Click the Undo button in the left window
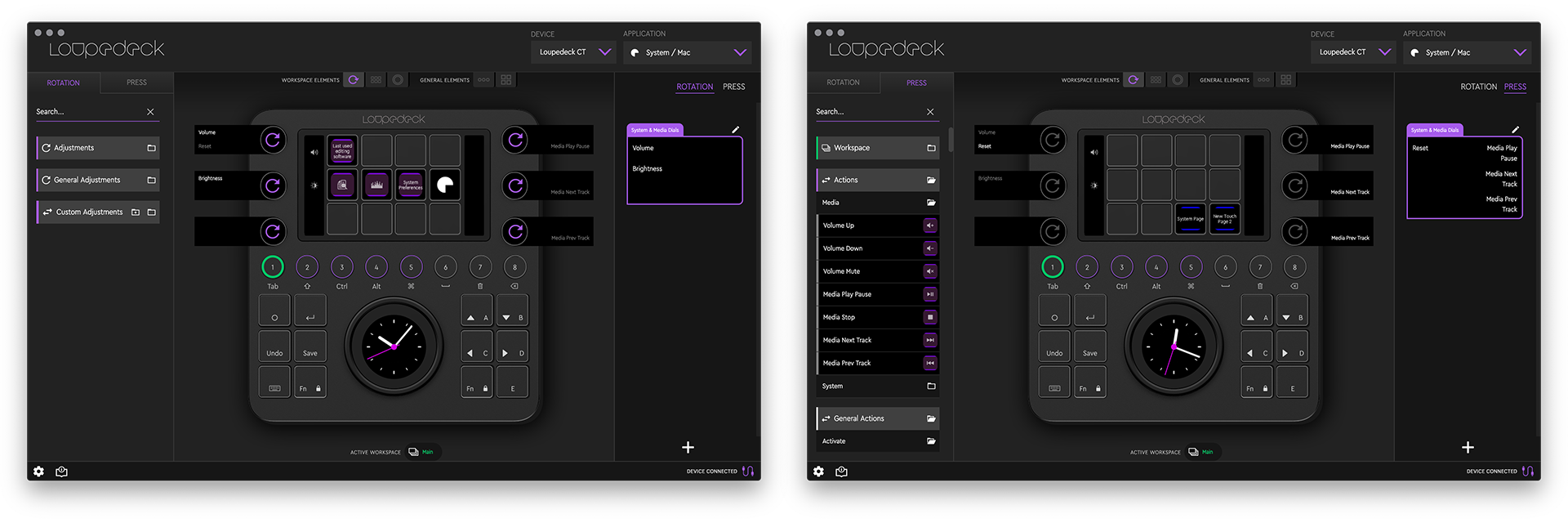 [274, 346]
